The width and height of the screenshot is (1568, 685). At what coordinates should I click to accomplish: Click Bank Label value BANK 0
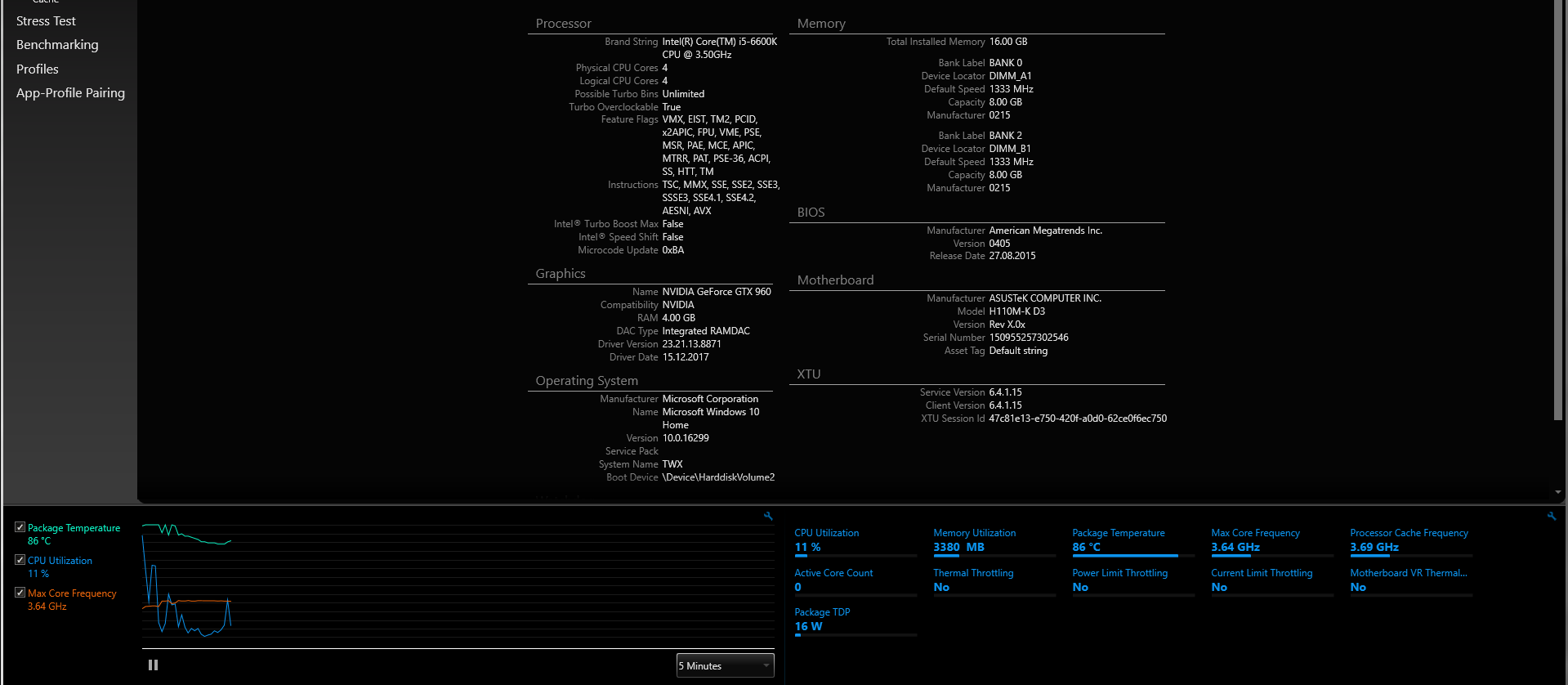coord(1005,63)
